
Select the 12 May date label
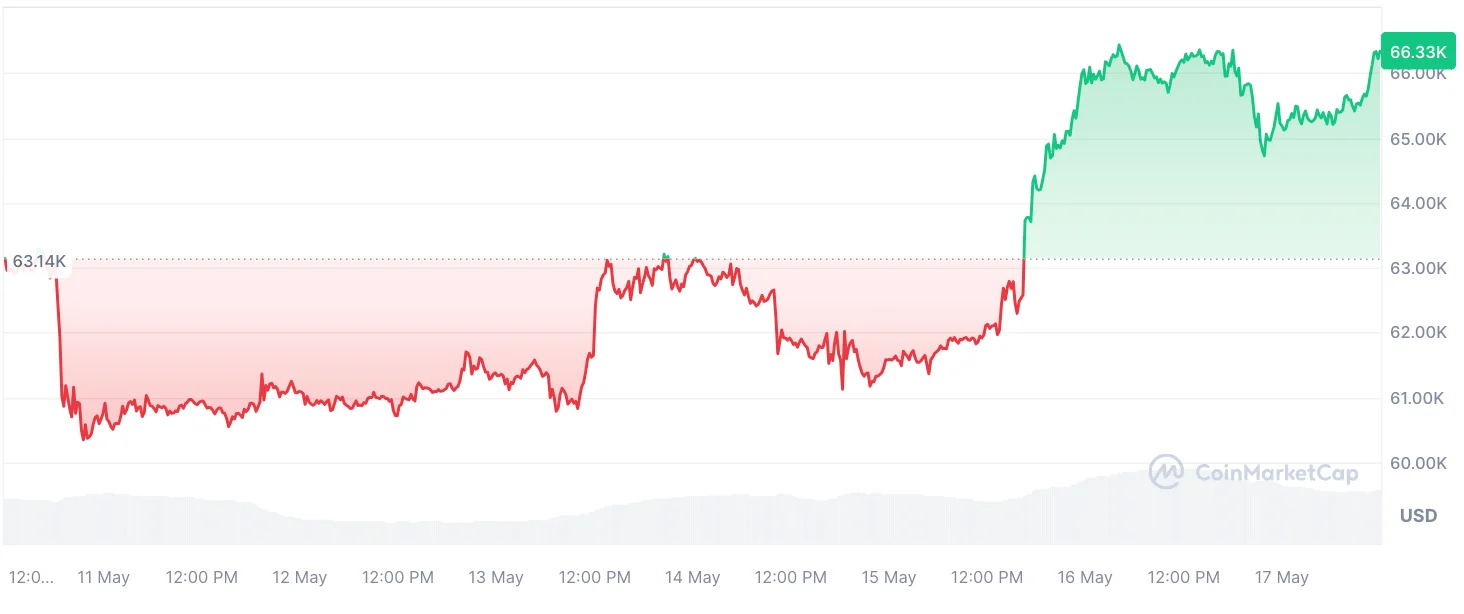[x=300, y=578]
